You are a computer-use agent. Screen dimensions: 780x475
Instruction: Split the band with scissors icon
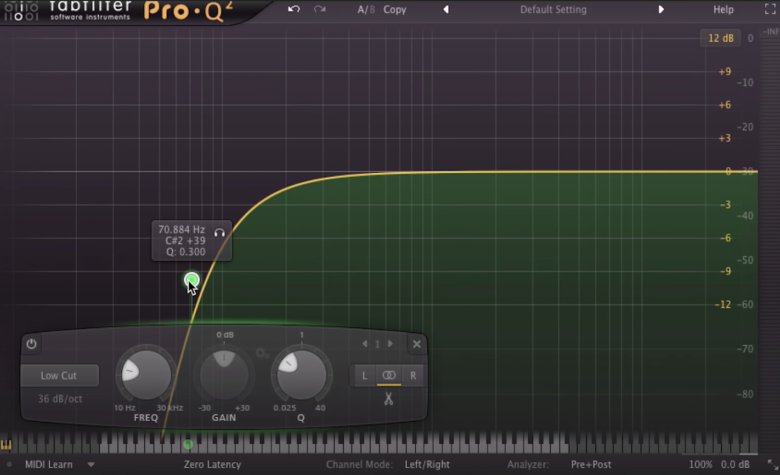point(389,398)
